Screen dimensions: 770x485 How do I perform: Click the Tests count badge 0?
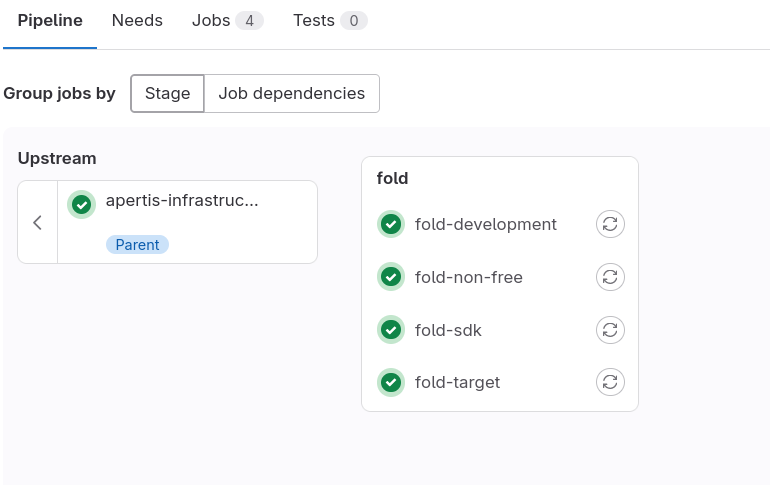tap(354, 21)
